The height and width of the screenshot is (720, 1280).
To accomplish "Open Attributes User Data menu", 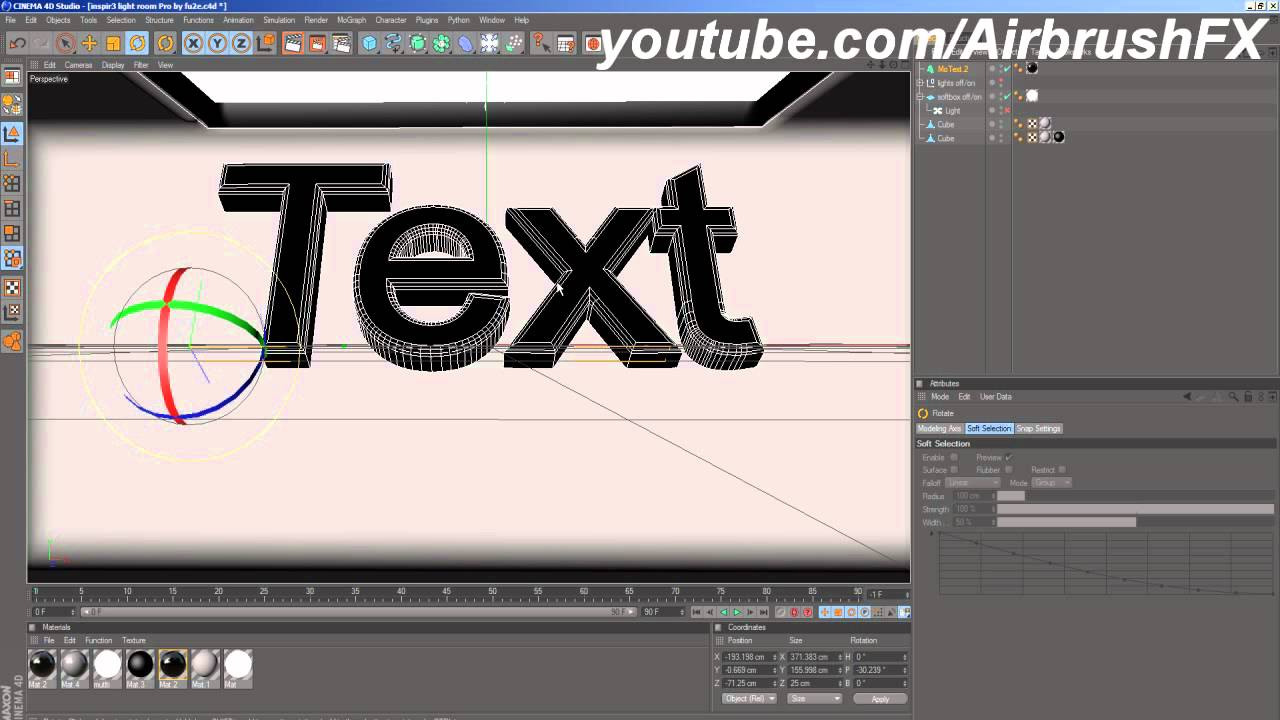I will tap(995, 397).
